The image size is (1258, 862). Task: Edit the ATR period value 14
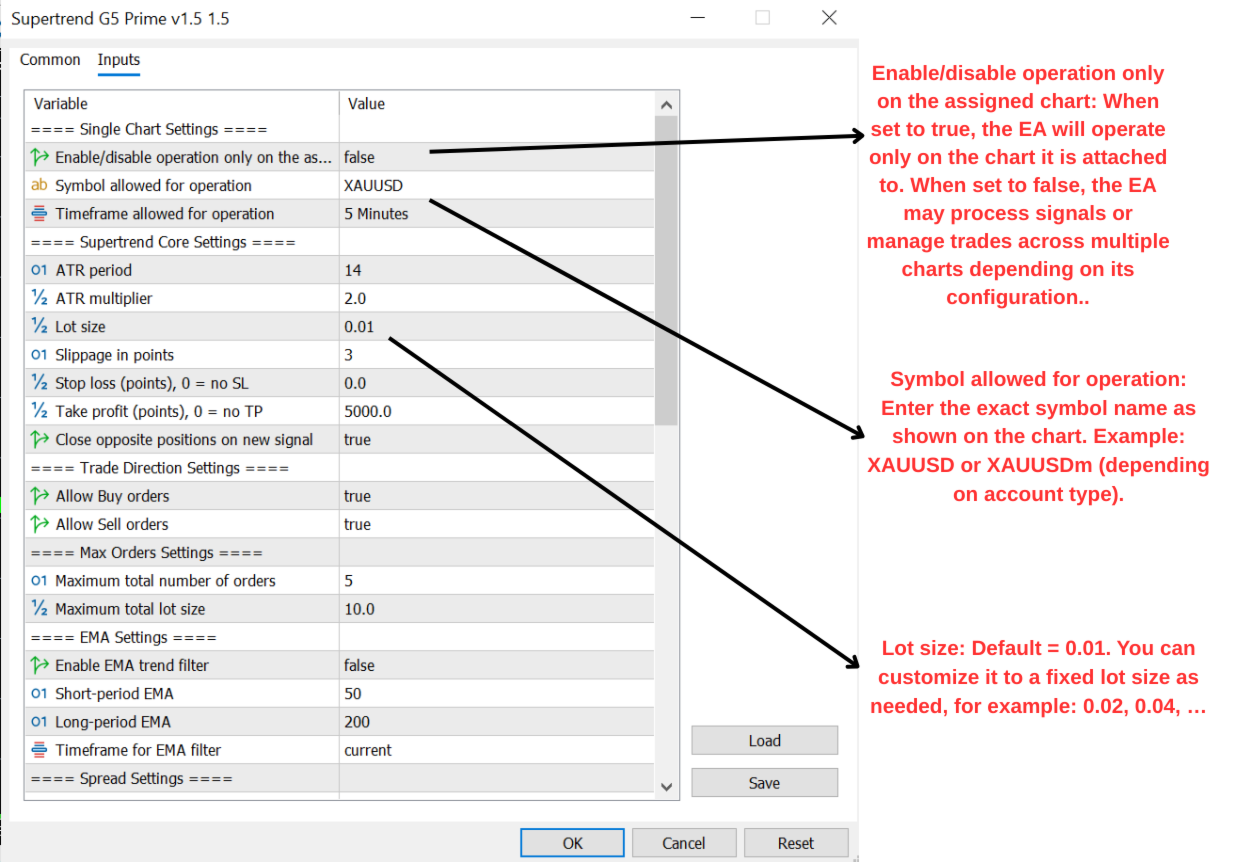pyautogui.click(x=497, y=270)
